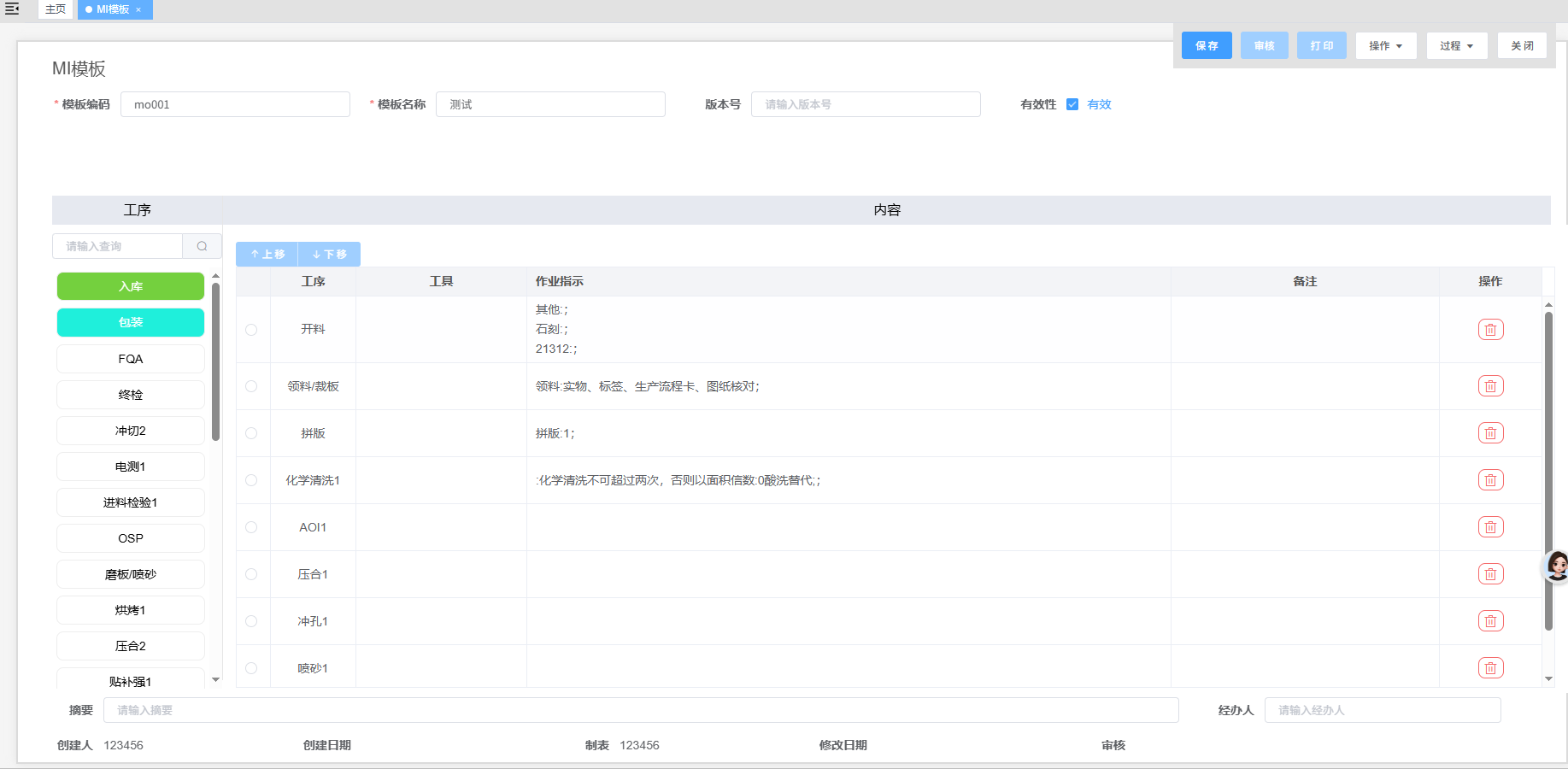The height and width of the screenshot is (769, 1568).
Task: Open the assistant avatar on right edge
Action: coord(1556,566)
